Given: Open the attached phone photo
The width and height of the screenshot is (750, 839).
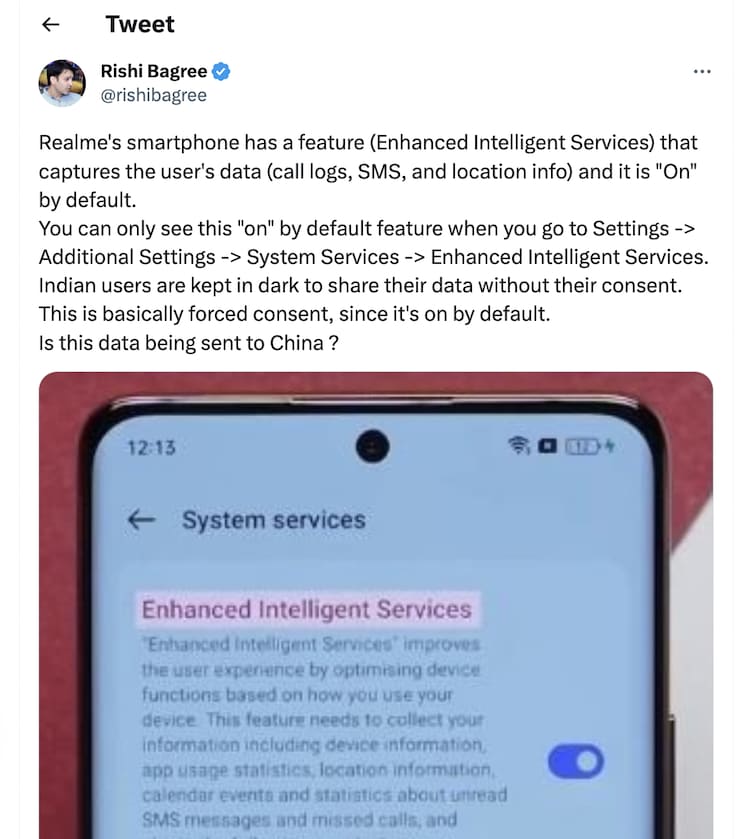Looking at the screenshot, I should click(x=376, y=605).
